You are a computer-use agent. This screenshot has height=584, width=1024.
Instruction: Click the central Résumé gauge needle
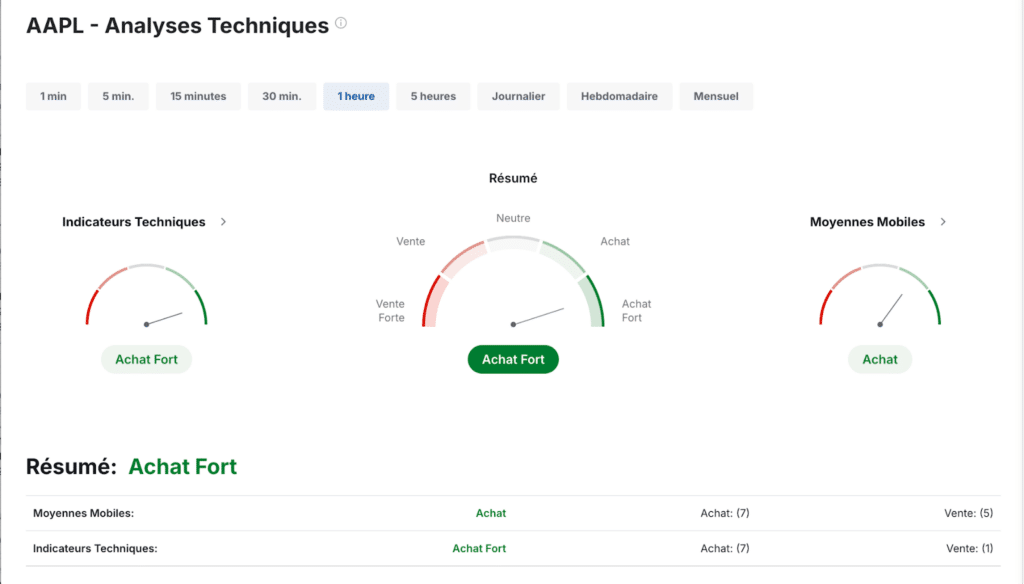click(x=538, y=316)
